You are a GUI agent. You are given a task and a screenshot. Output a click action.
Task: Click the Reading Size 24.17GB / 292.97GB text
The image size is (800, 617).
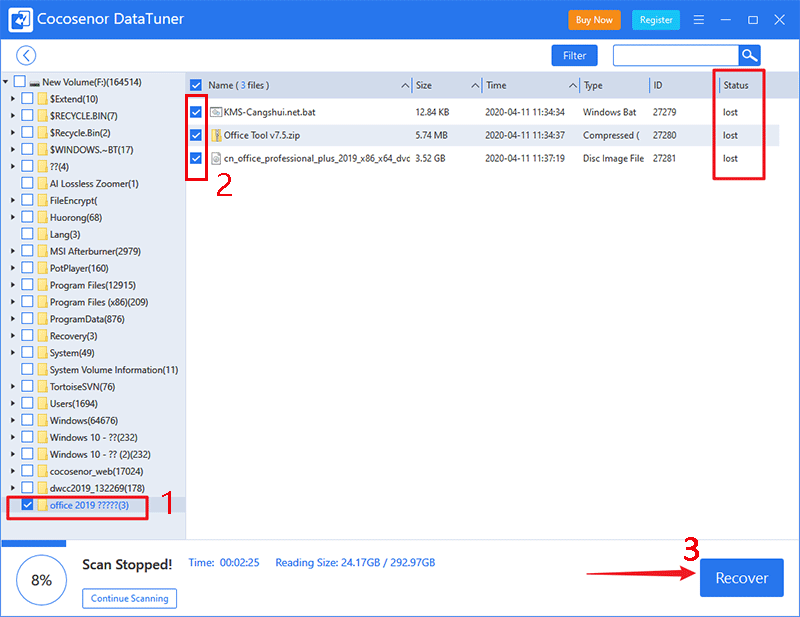tap(355, 562)
